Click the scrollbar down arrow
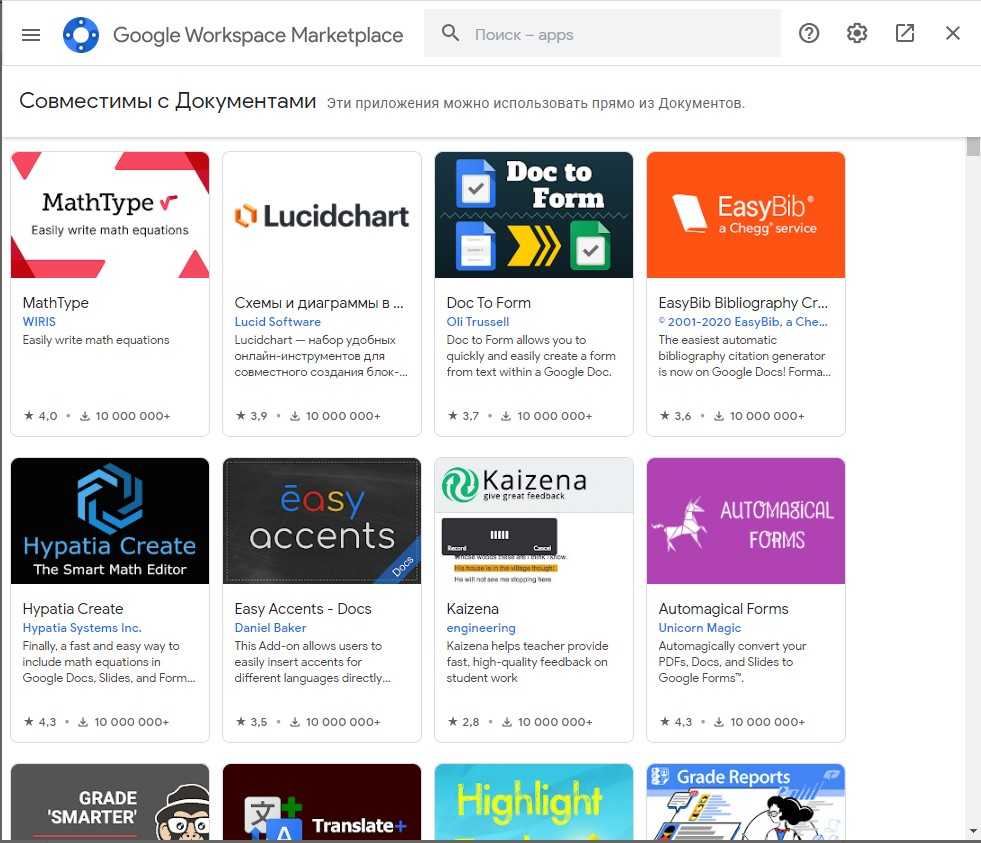The width and height of the screenshot is (981, 843). click(x=973, y=830)
